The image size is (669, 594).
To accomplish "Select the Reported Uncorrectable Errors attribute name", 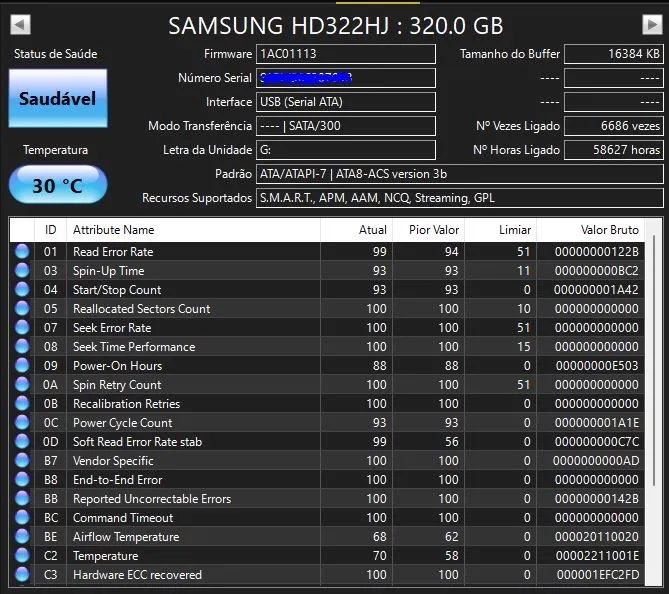I will 152,499.
